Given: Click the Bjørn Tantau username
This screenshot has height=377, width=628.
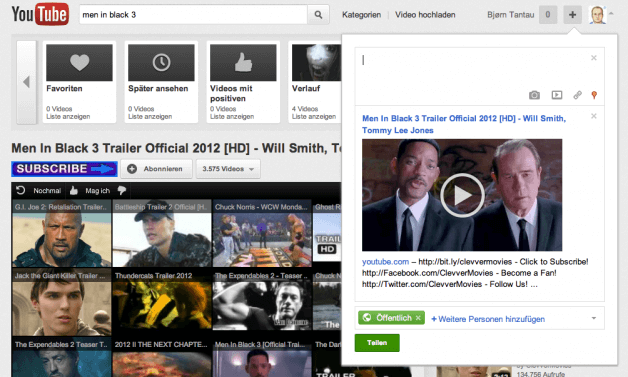Looking at the screenshot, I should (x=511, y=15).
